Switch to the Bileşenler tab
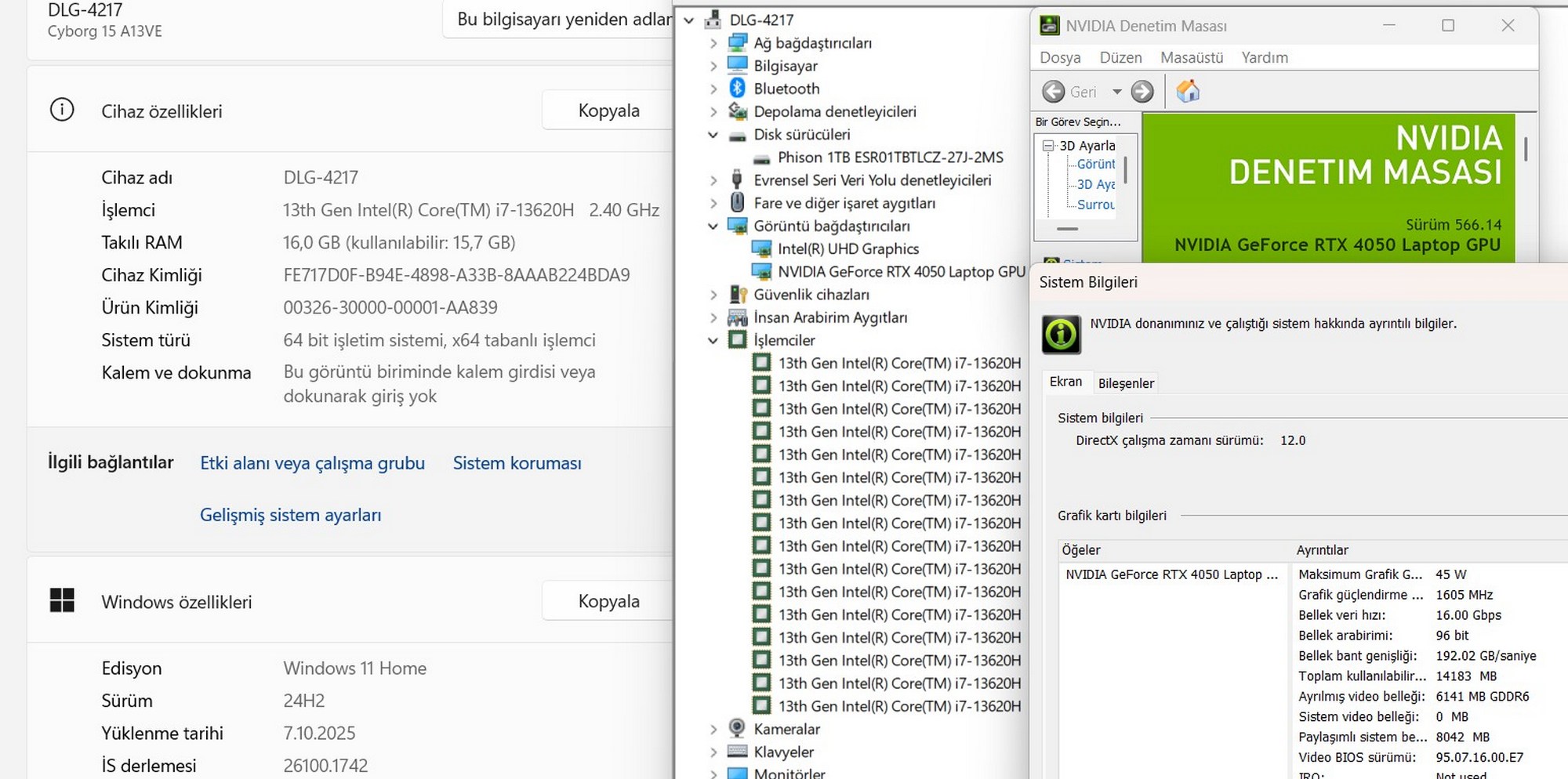The image size is (1568, 779). click(1126, 383)
